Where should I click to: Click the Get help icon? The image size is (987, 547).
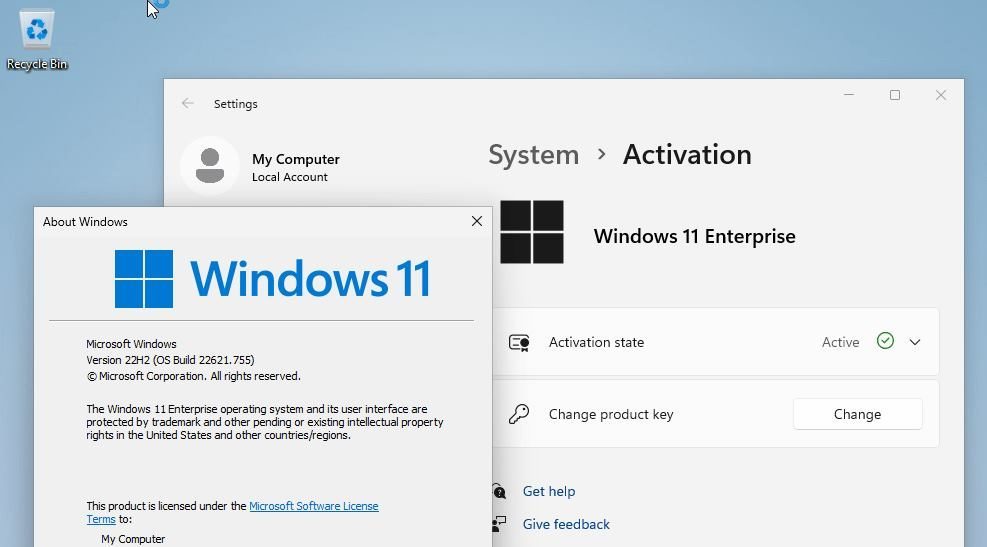pyautogui.click(x=499, y=491)
